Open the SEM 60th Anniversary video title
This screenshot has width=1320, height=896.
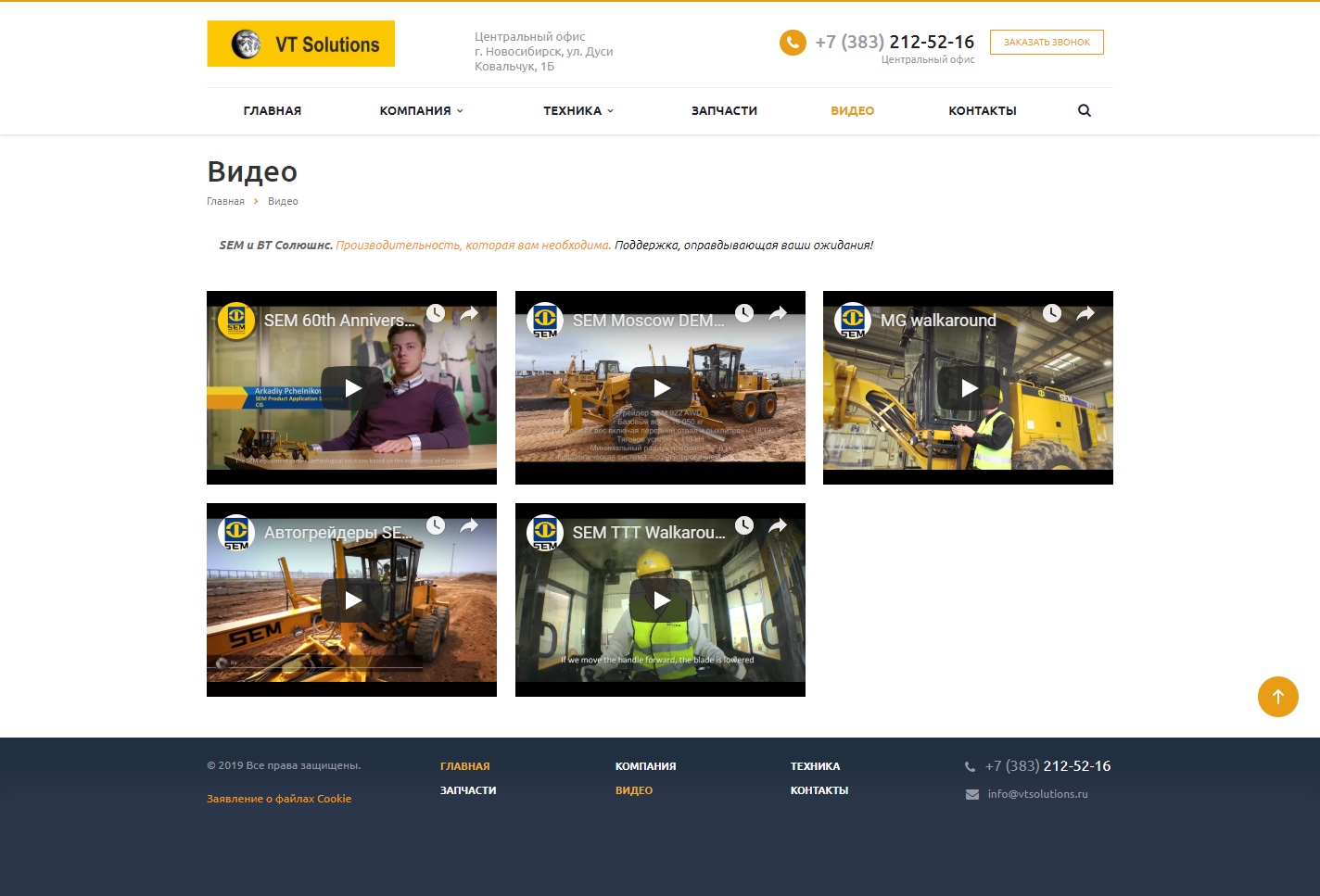(339, 321)
